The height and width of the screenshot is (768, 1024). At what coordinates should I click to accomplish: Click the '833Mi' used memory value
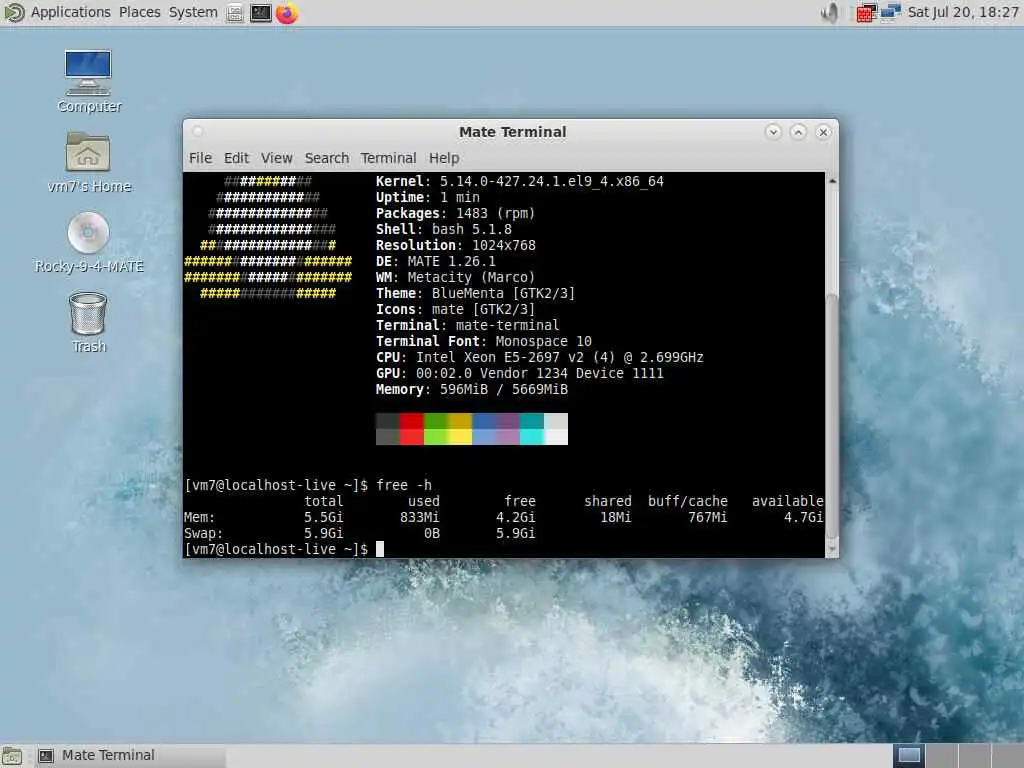point(419,517)
